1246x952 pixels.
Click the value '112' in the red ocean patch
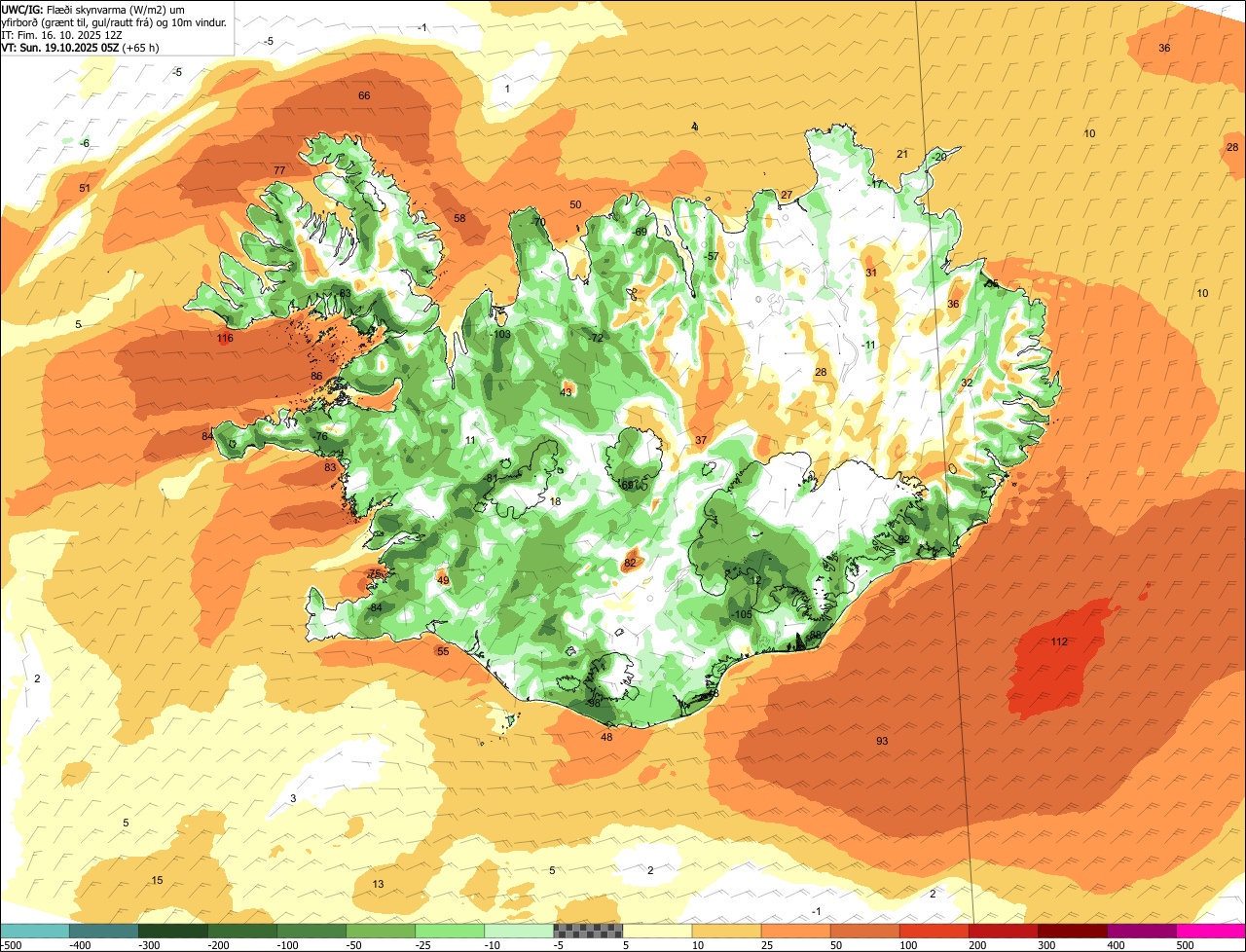tap(1060, 641)
